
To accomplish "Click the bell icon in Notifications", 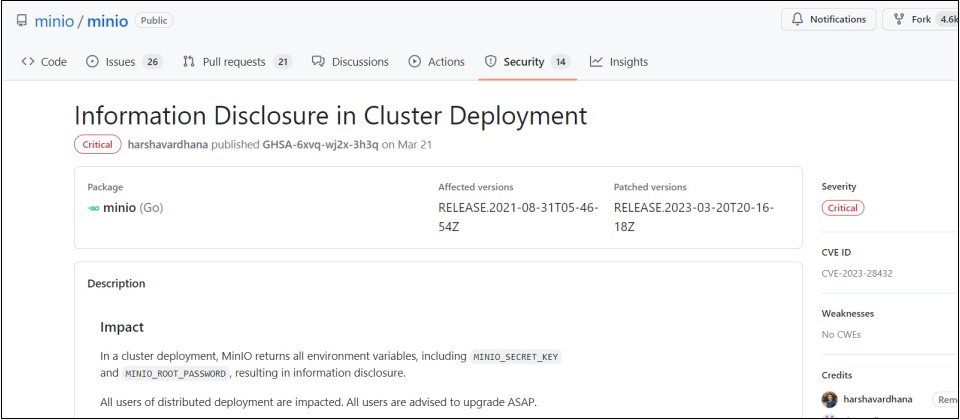I will 797,20.
